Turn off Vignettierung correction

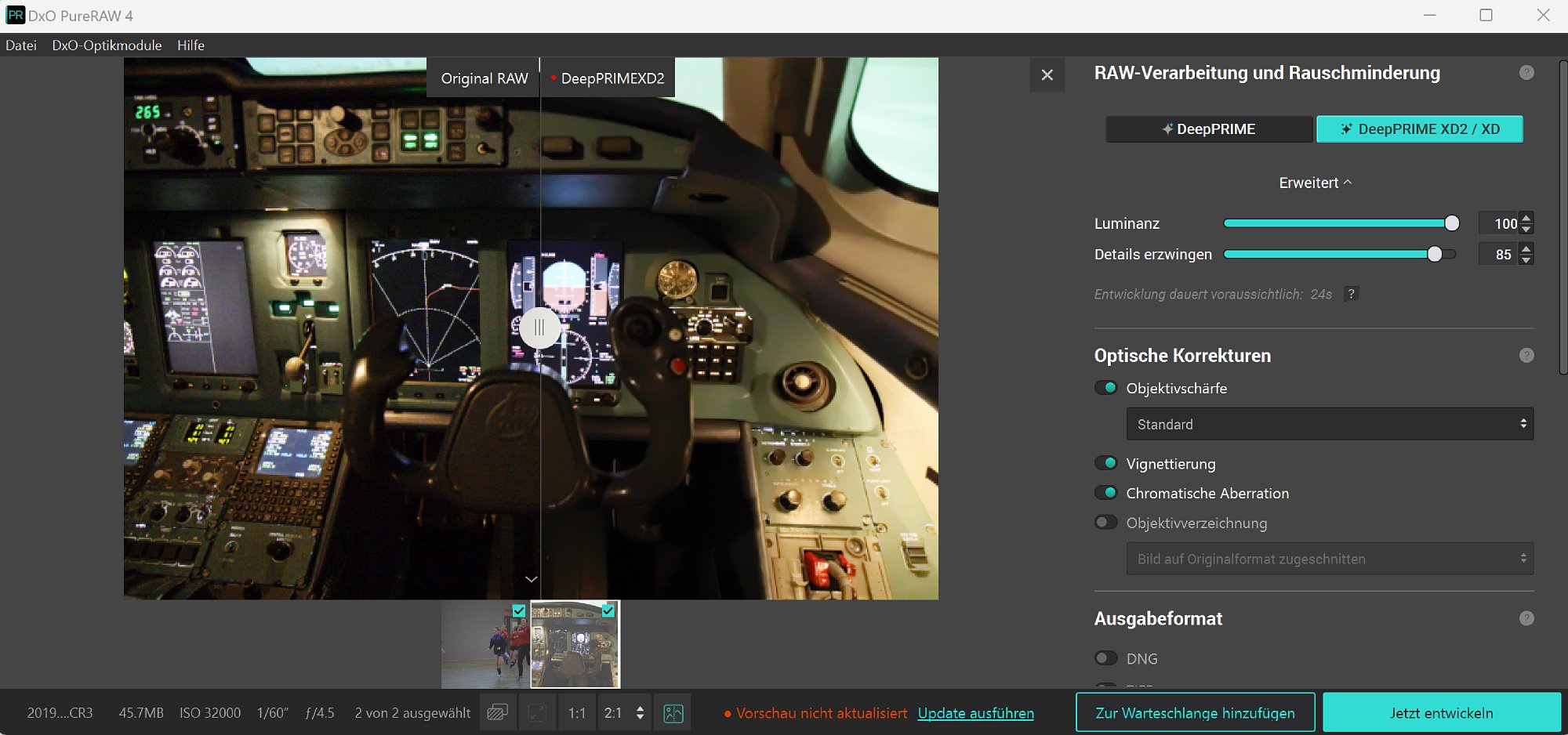(x=1106, y=463)
